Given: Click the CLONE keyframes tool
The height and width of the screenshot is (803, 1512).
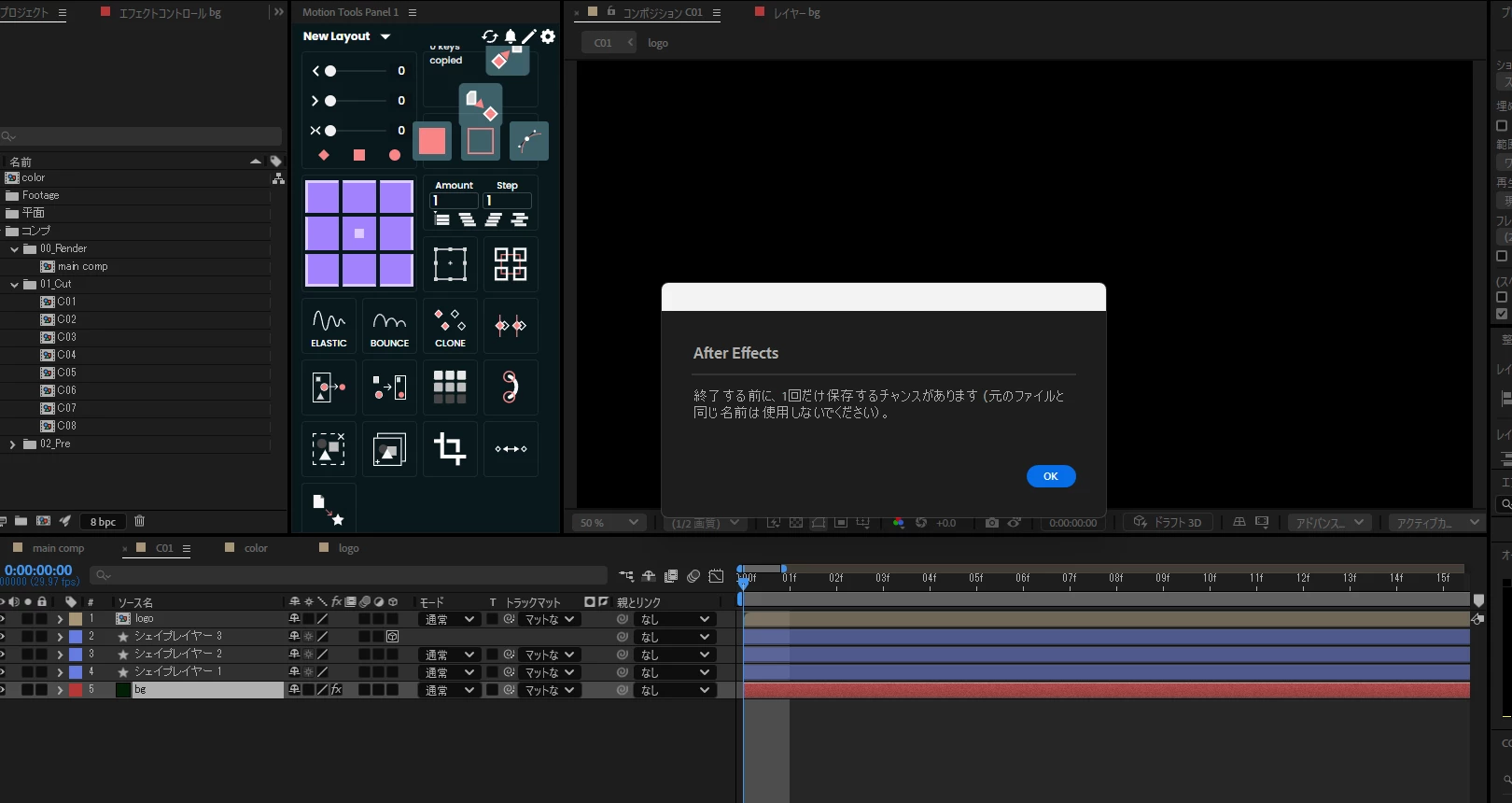Looking at the screenshot, I should click(450, 326).
